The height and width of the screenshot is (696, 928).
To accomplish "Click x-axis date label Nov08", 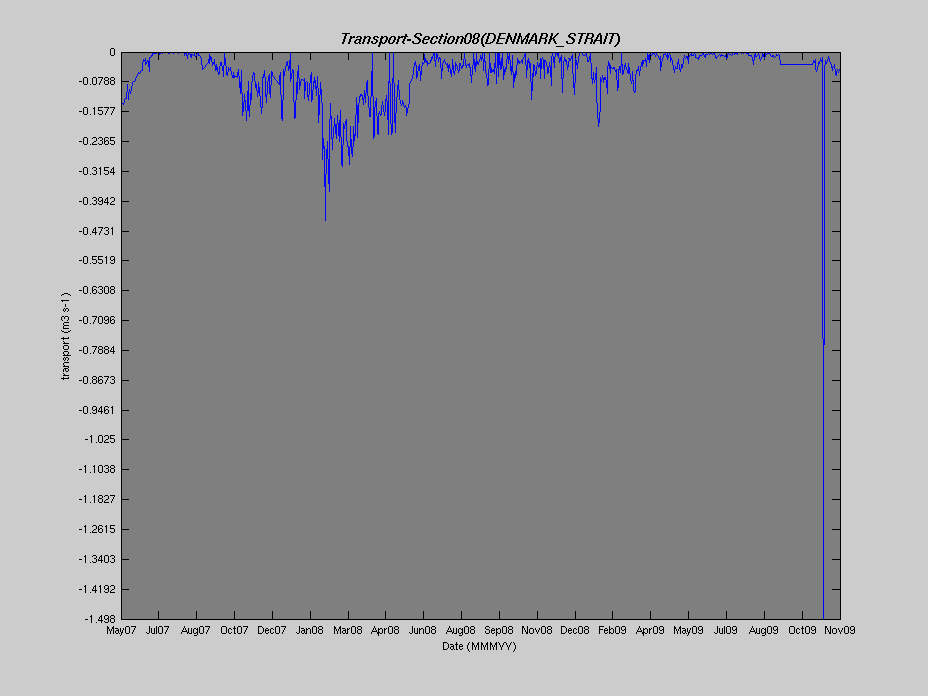I will click(537, 630).
